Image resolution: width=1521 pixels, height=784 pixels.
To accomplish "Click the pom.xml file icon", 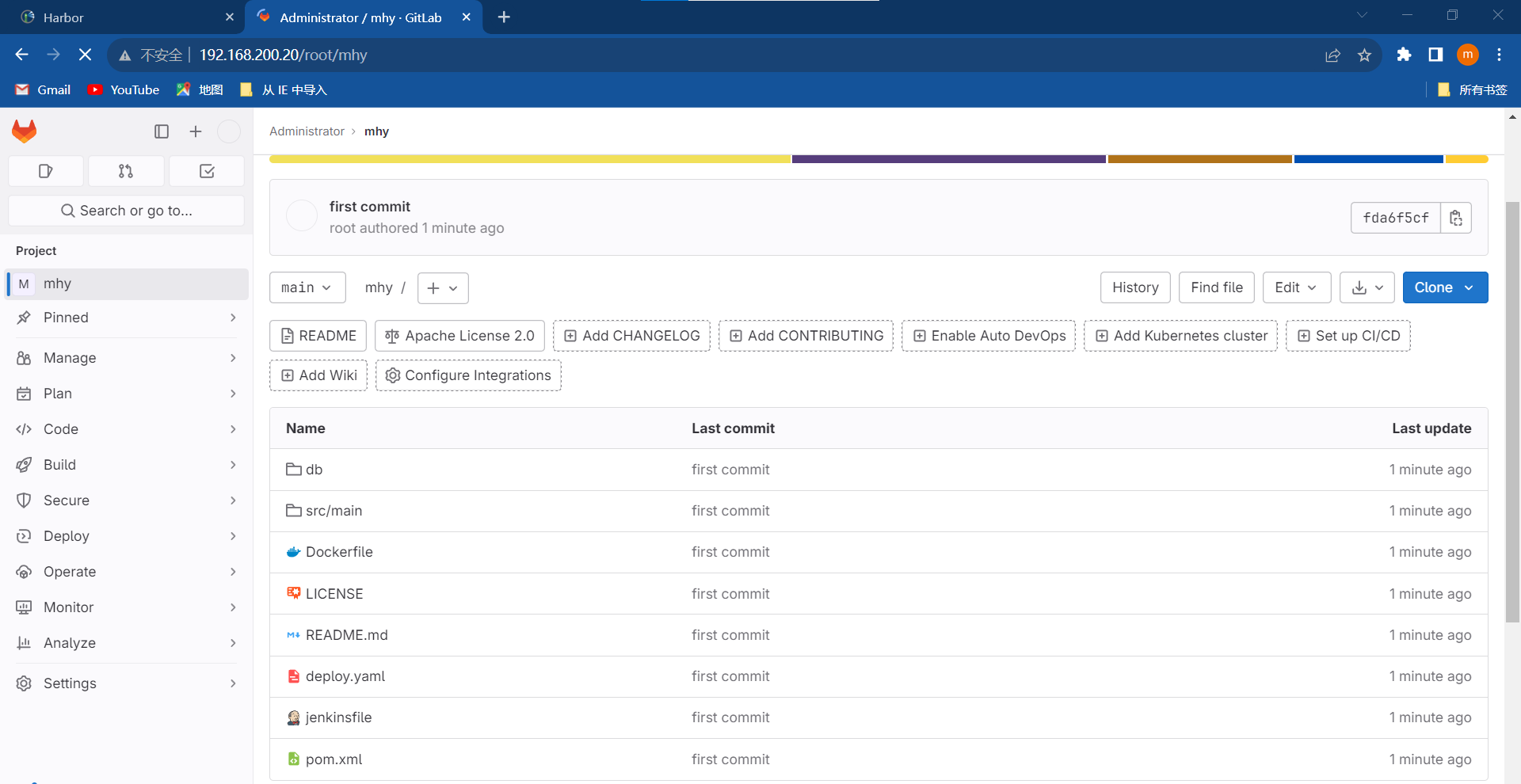I will pyautogui.click(x=294, y=759).
